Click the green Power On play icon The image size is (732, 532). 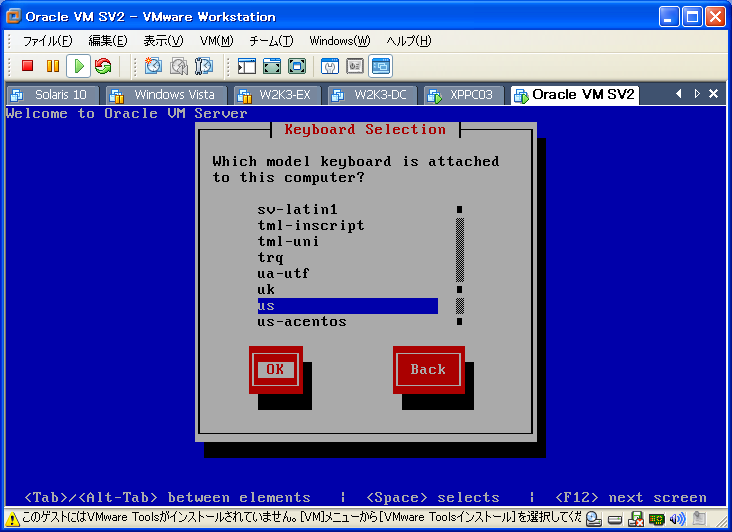coord(78,66)
